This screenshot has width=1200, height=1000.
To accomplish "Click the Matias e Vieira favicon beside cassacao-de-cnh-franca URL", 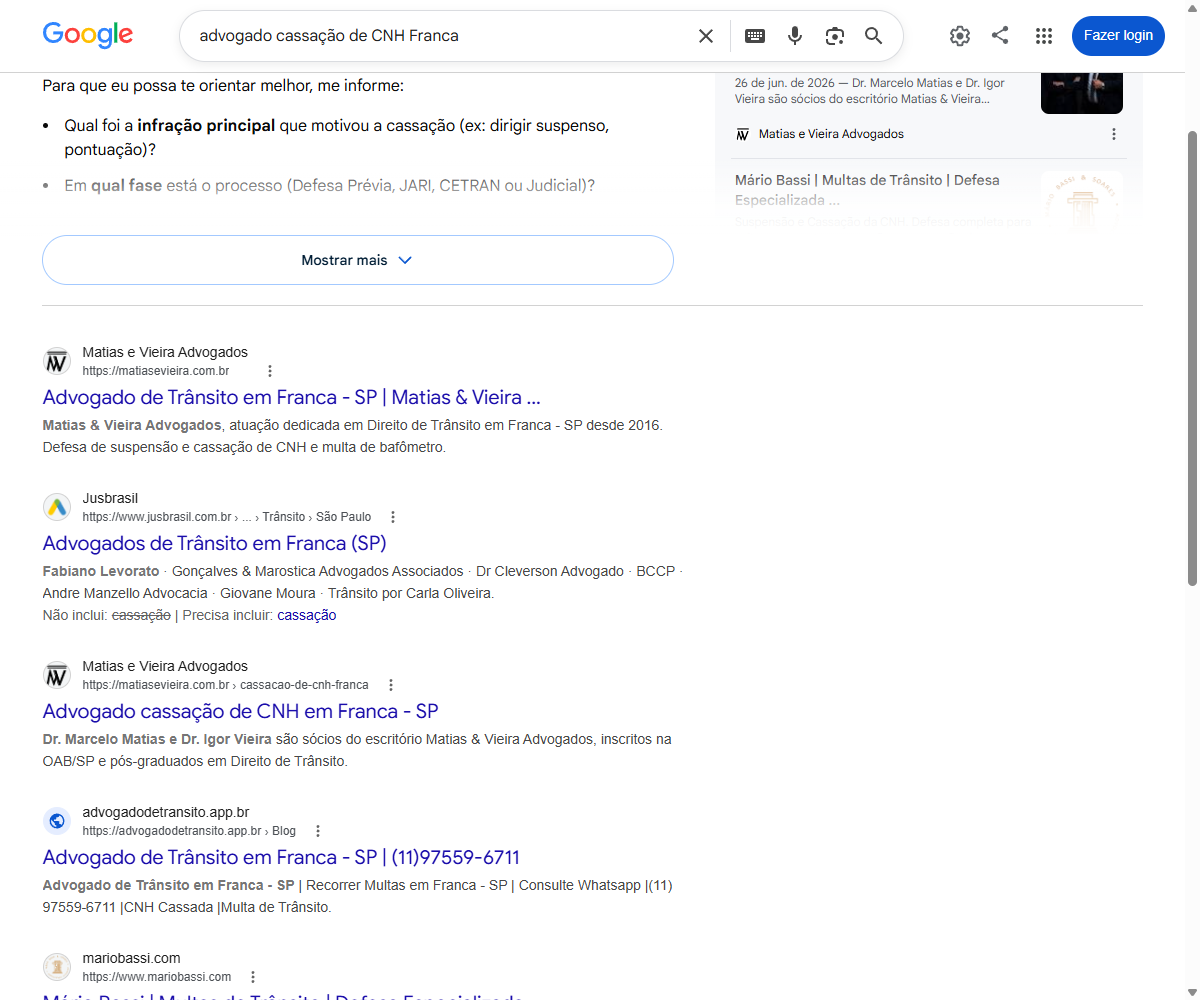I will 57,675.
